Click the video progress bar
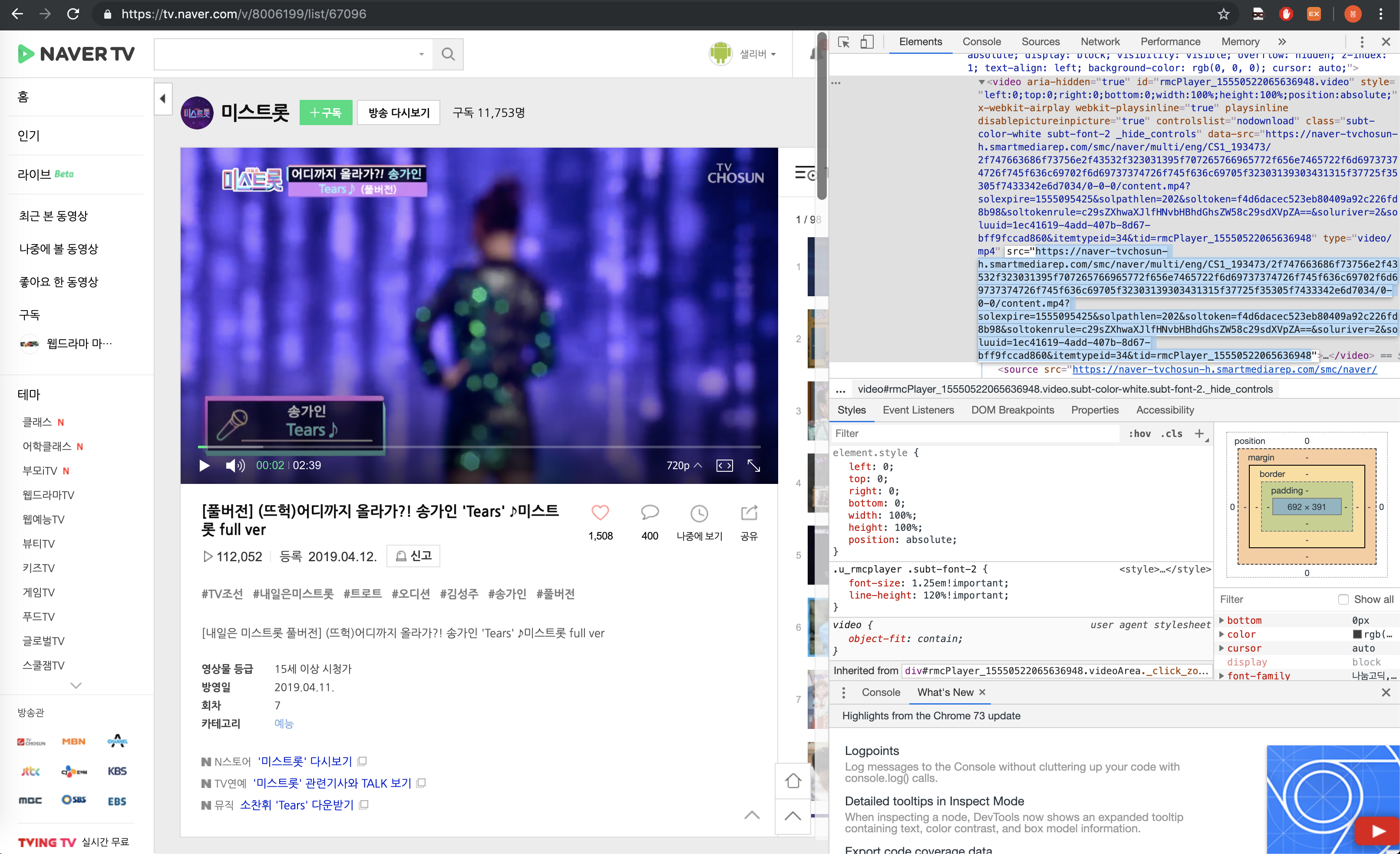 point(479,447)
